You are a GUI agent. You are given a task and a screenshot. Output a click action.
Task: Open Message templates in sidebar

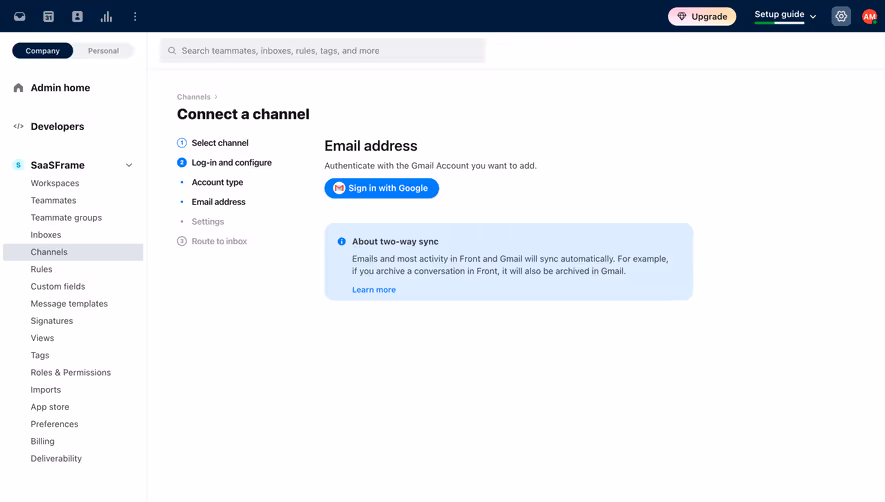tap(69, 304)
